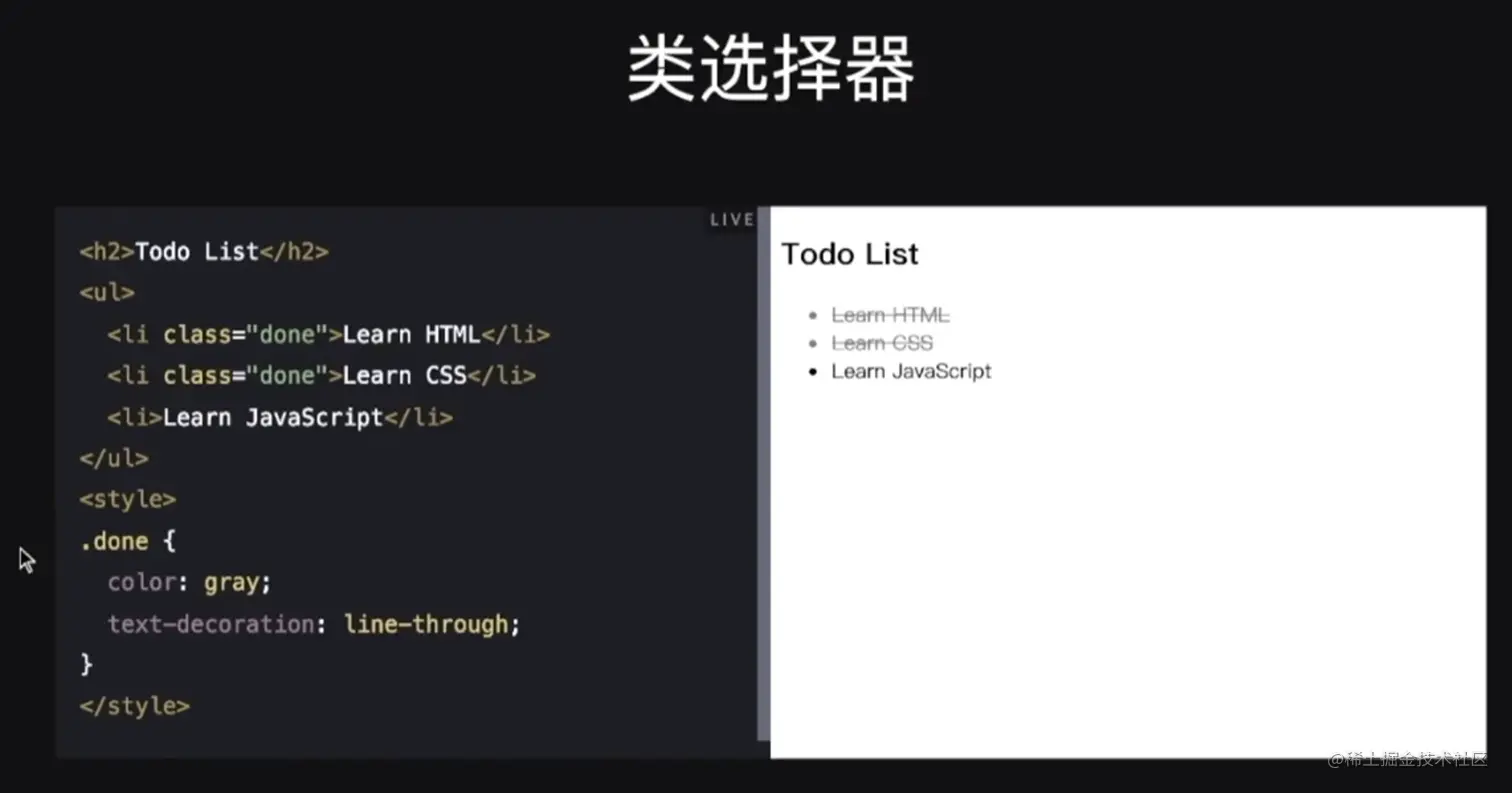Click the gray color value
Viewport: 1512px width, 793px height.
232,582
